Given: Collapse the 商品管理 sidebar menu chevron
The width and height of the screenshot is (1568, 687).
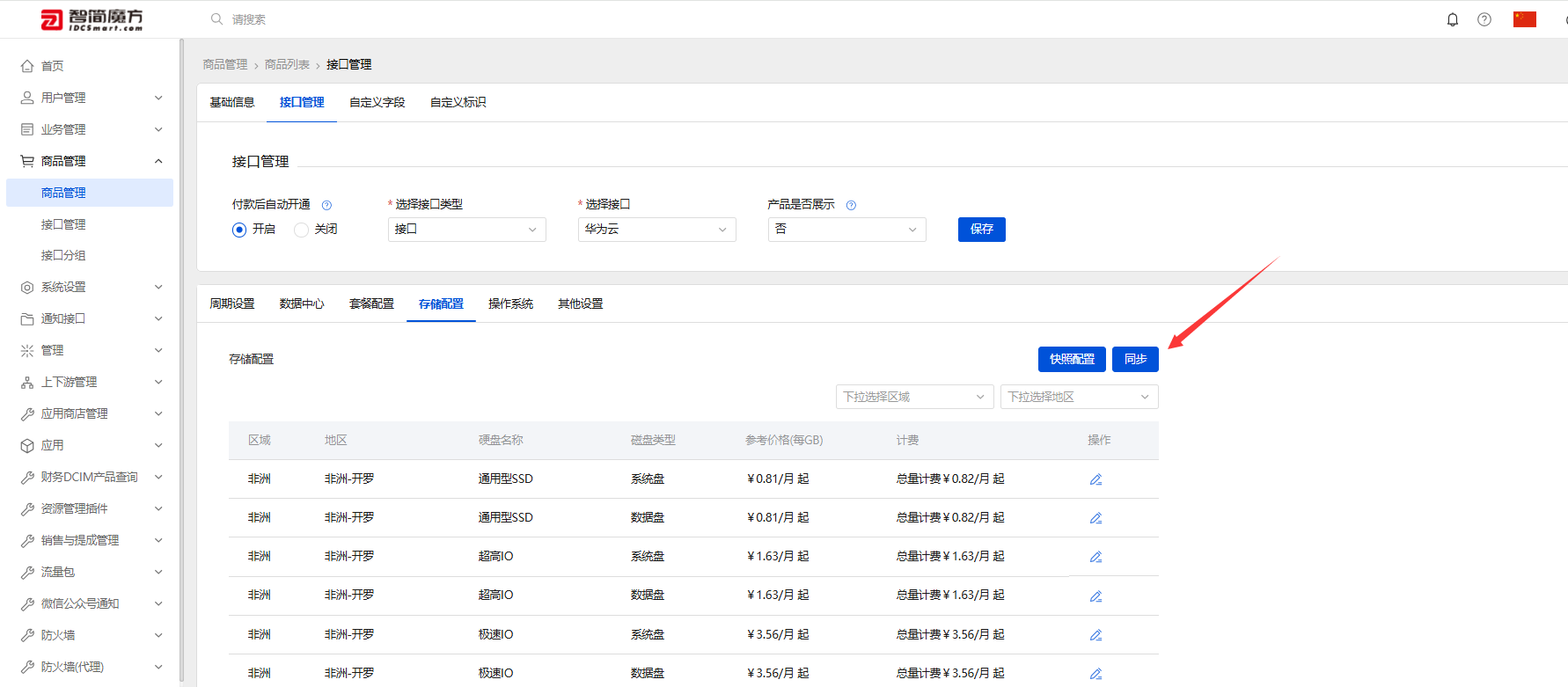Looking at the screenshot, I should (158, 161).
